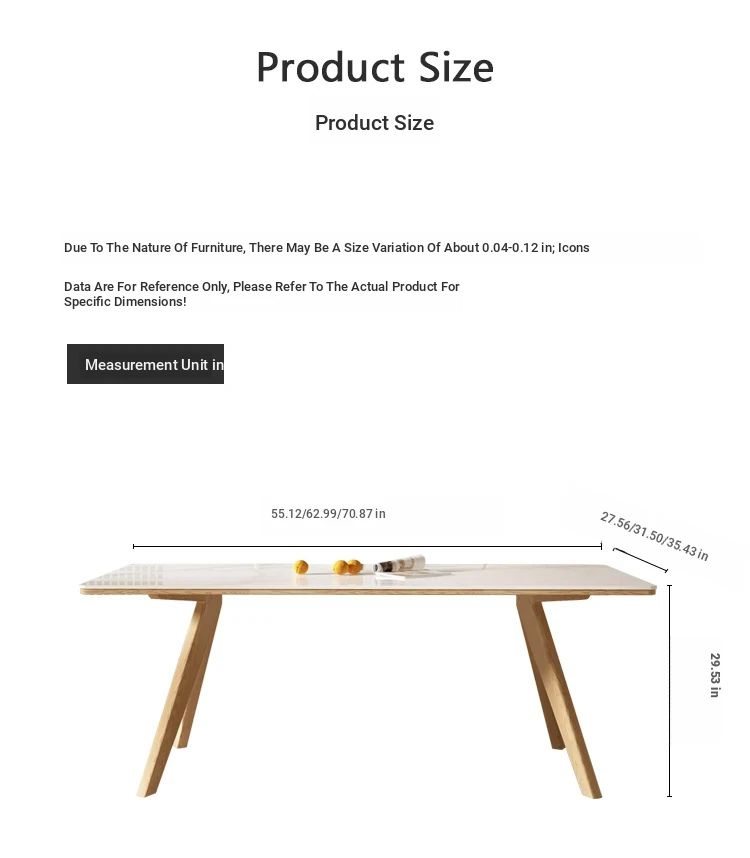The width and height of the screenshot is (750, 858).
Task: Click the 55.12/62.99/70.87 in length label
Action: tap(328, 514)
